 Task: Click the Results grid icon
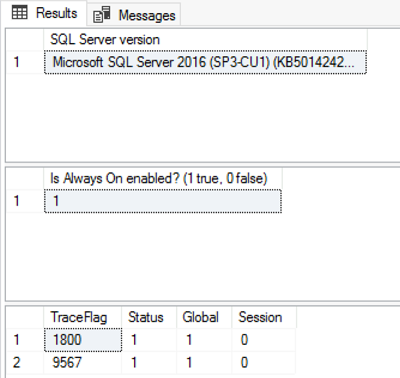pyautogui.click(x=19, y=13)
